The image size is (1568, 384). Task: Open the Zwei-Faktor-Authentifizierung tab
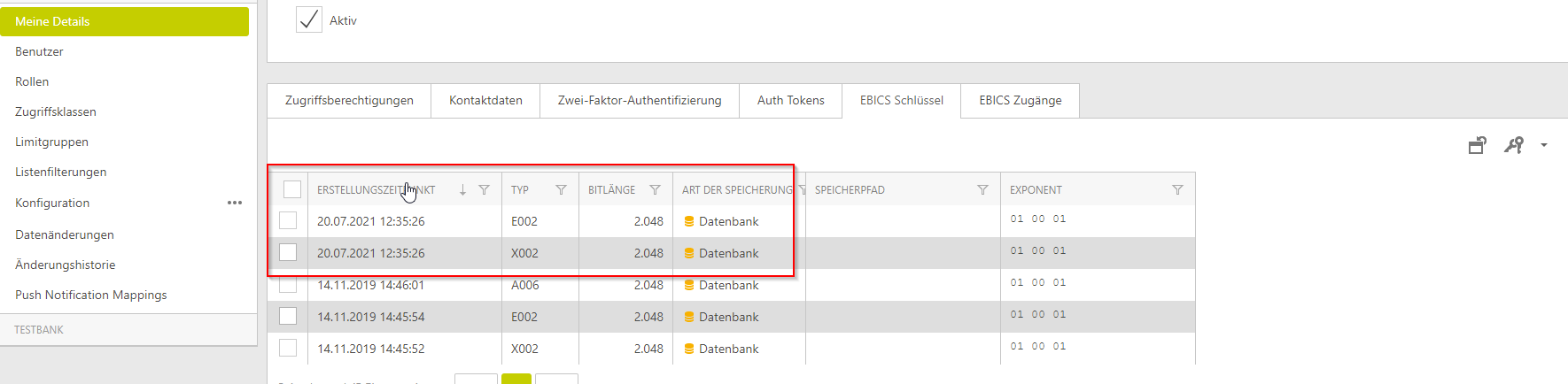point(639,100)
